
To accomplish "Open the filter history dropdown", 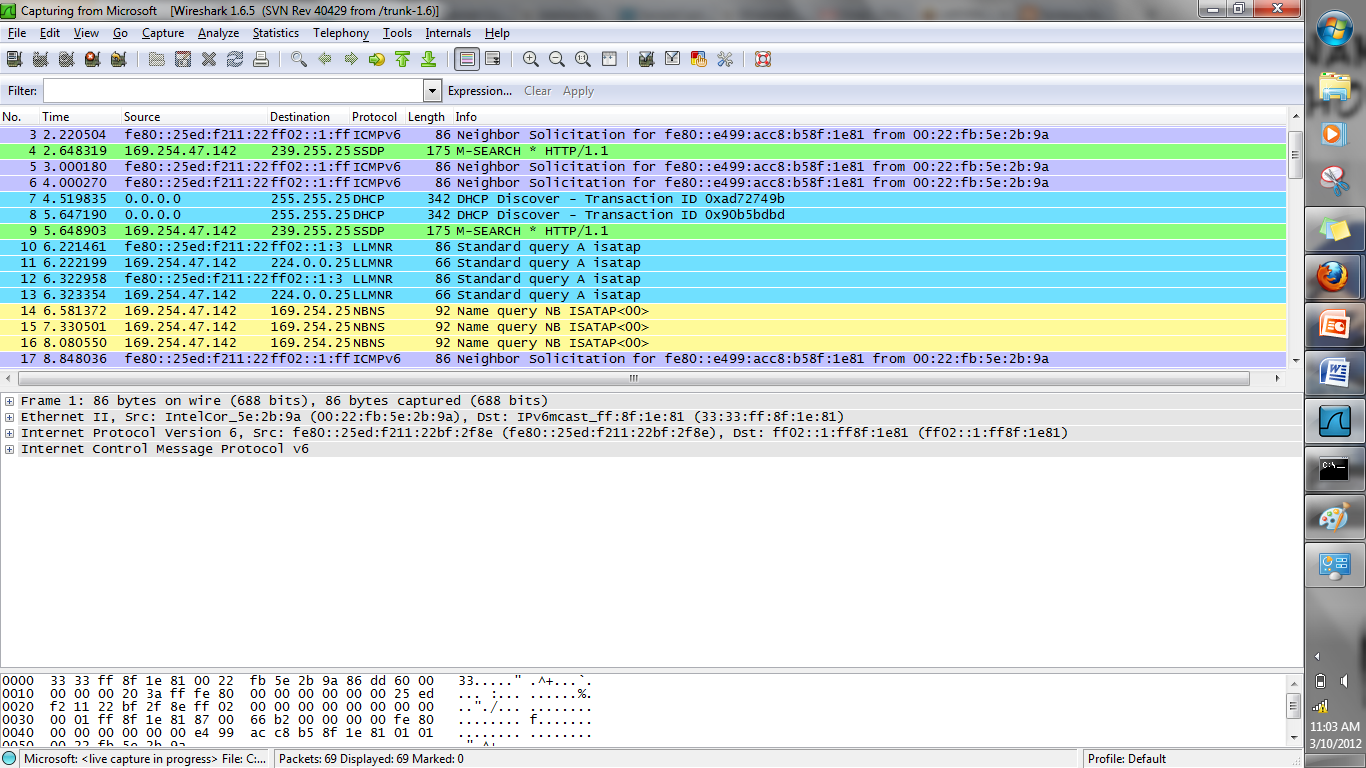I will (x=432, y=90).
